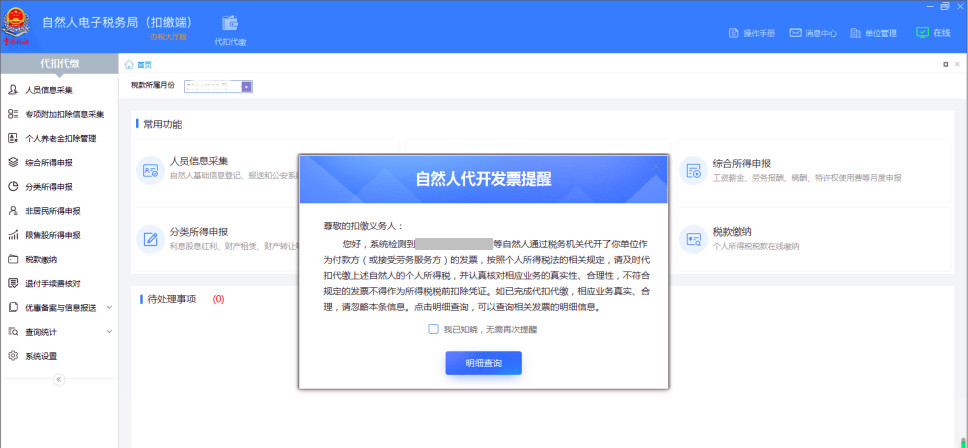Click the 系统设置 gear icon

13,356
